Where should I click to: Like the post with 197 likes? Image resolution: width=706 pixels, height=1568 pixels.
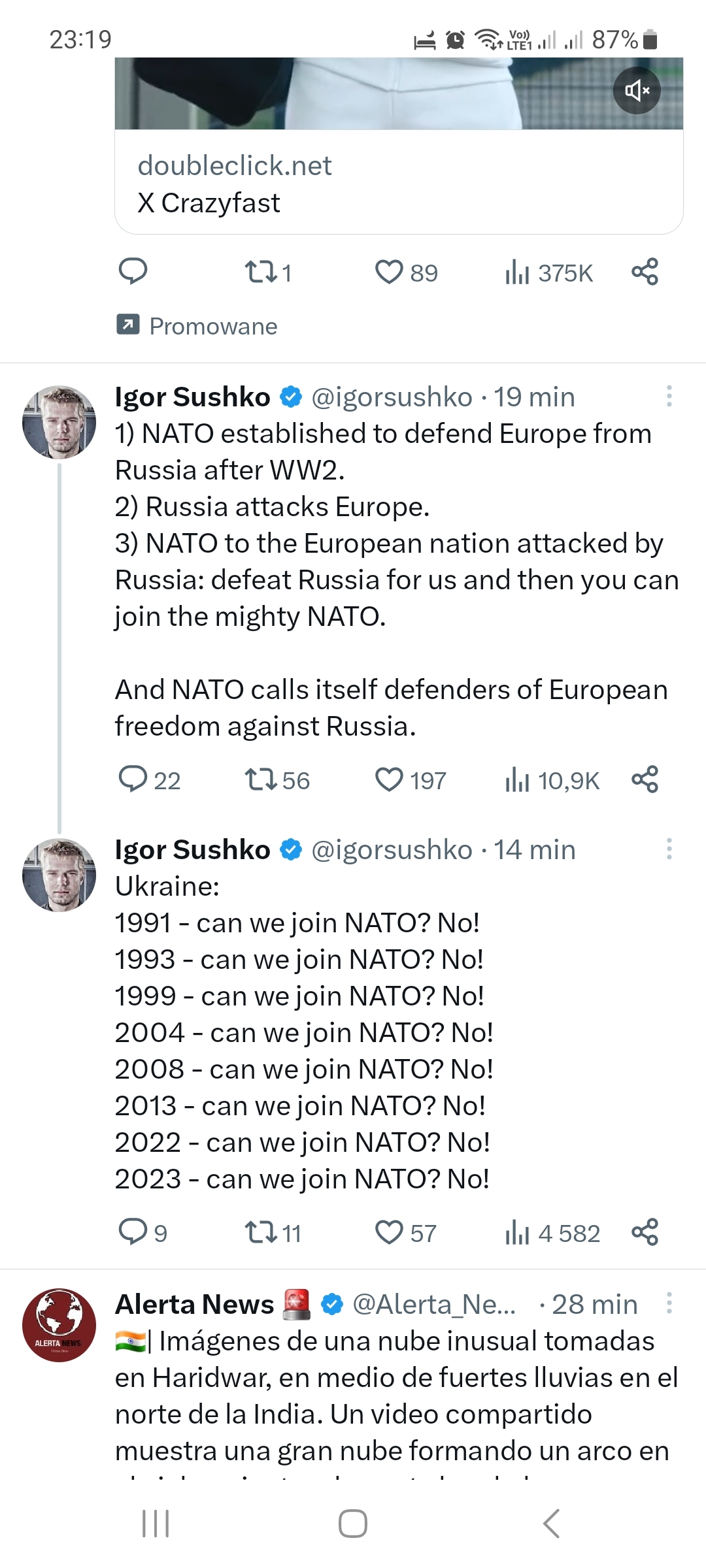pyautogui.click(x=389, y=779)
